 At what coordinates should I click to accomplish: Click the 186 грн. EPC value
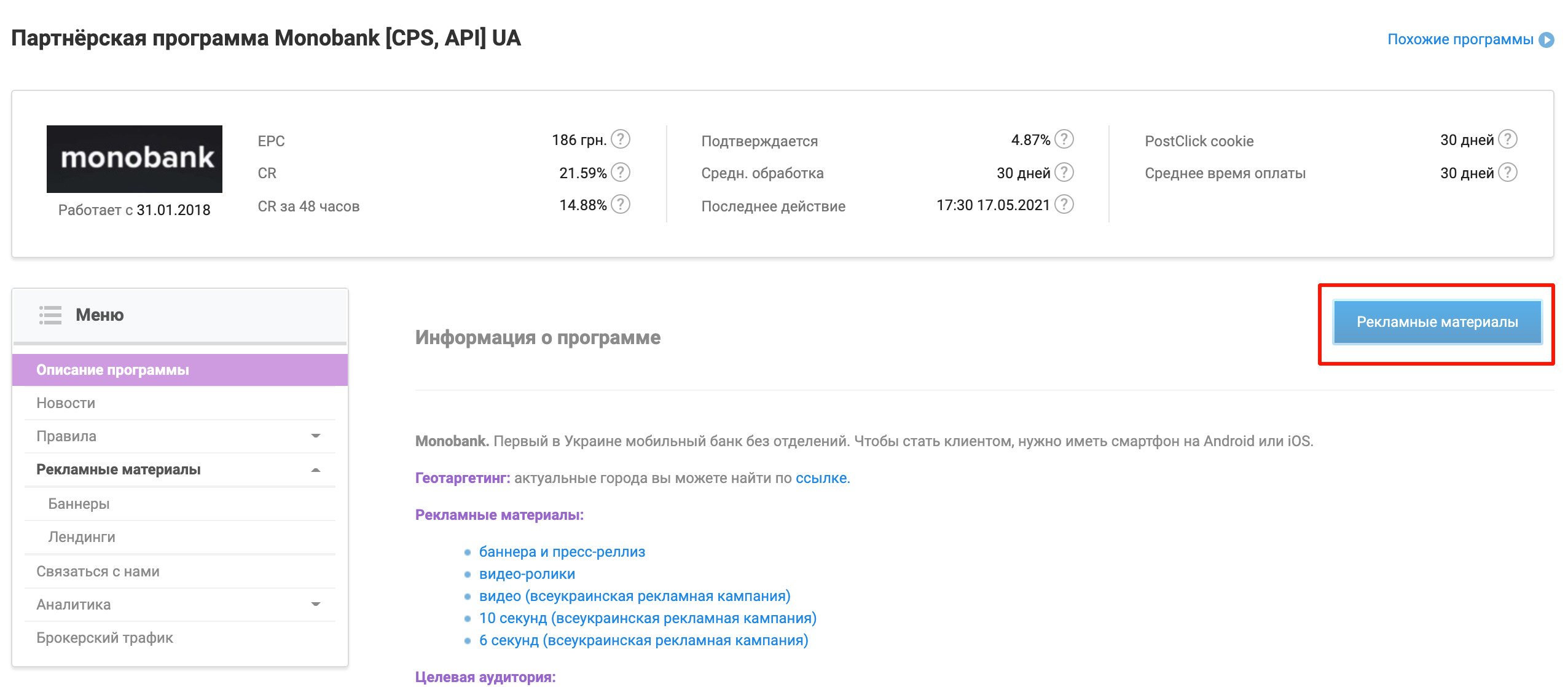click(579, 140)
